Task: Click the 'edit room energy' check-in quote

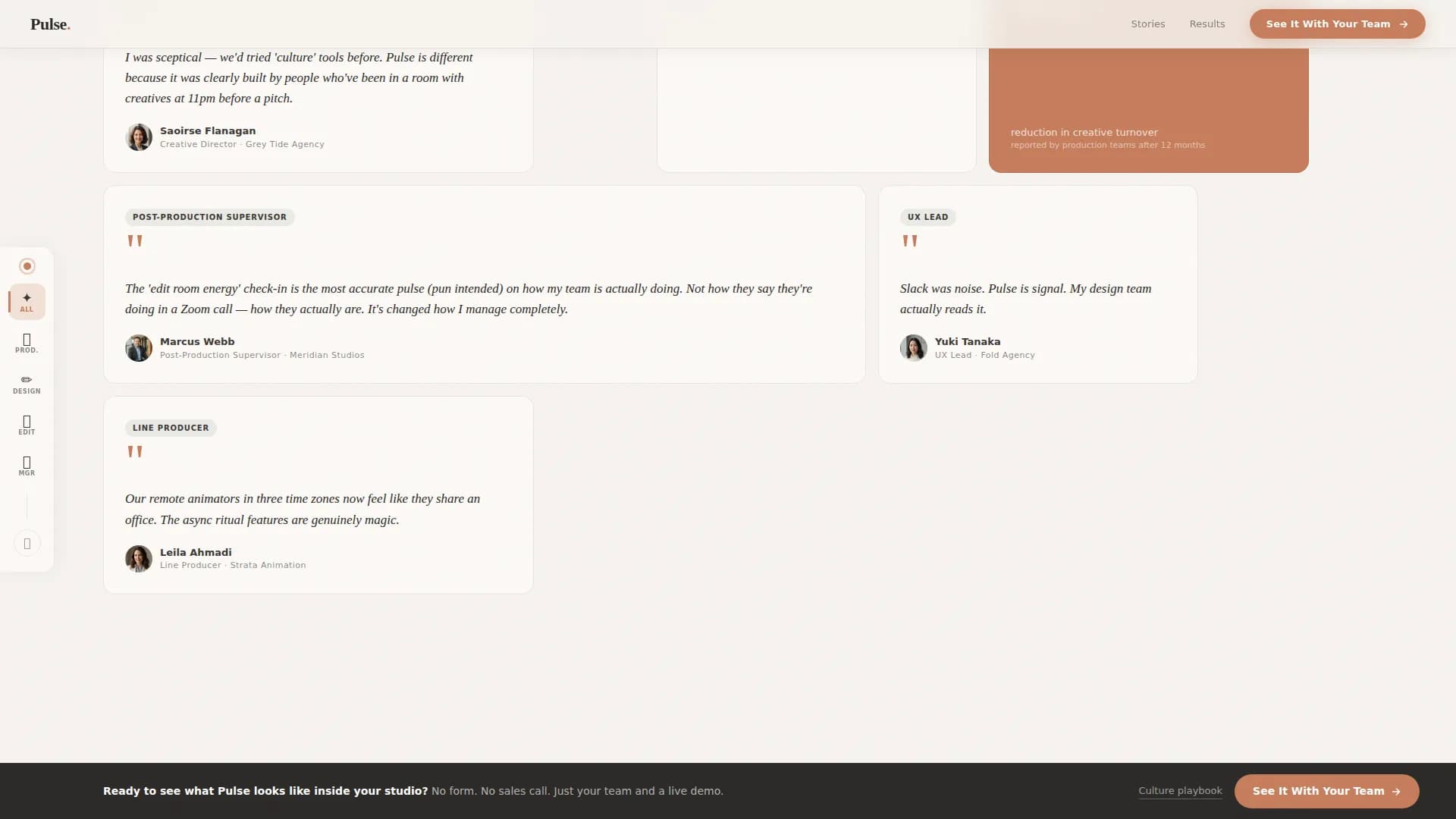Action: coord(469,299)
